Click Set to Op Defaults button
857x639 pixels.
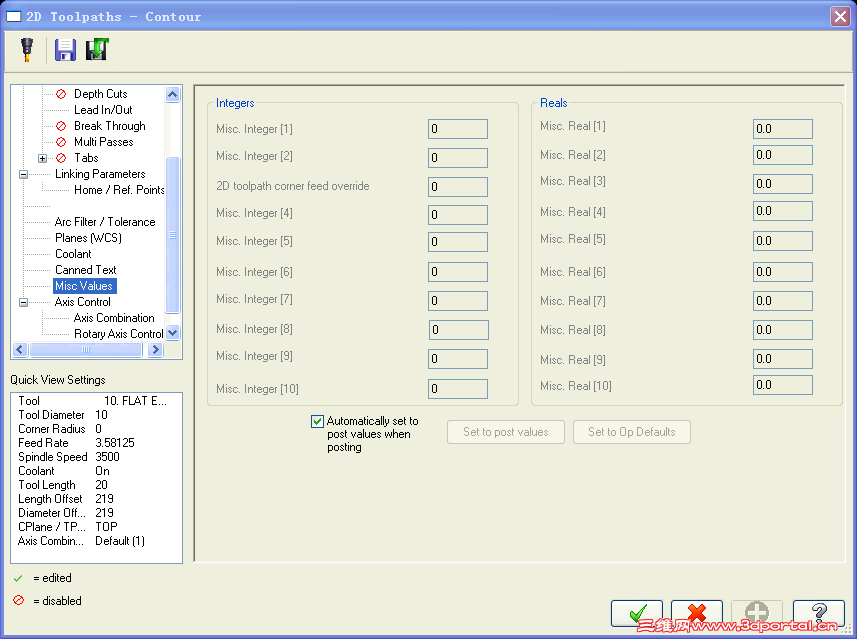[x=631, y=432]
